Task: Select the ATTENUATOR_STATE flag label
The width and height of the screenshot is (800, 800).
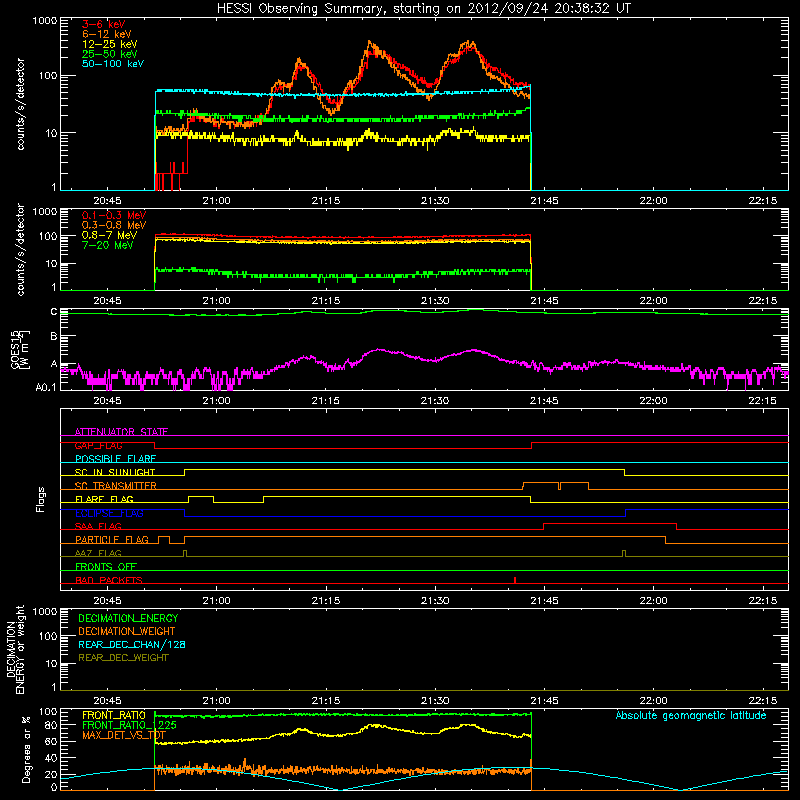Action: [x=121, y=432]
